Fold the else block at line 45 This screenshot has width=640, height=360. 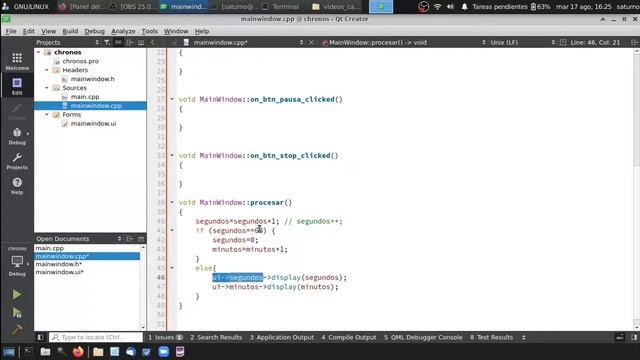click(172, 268)
